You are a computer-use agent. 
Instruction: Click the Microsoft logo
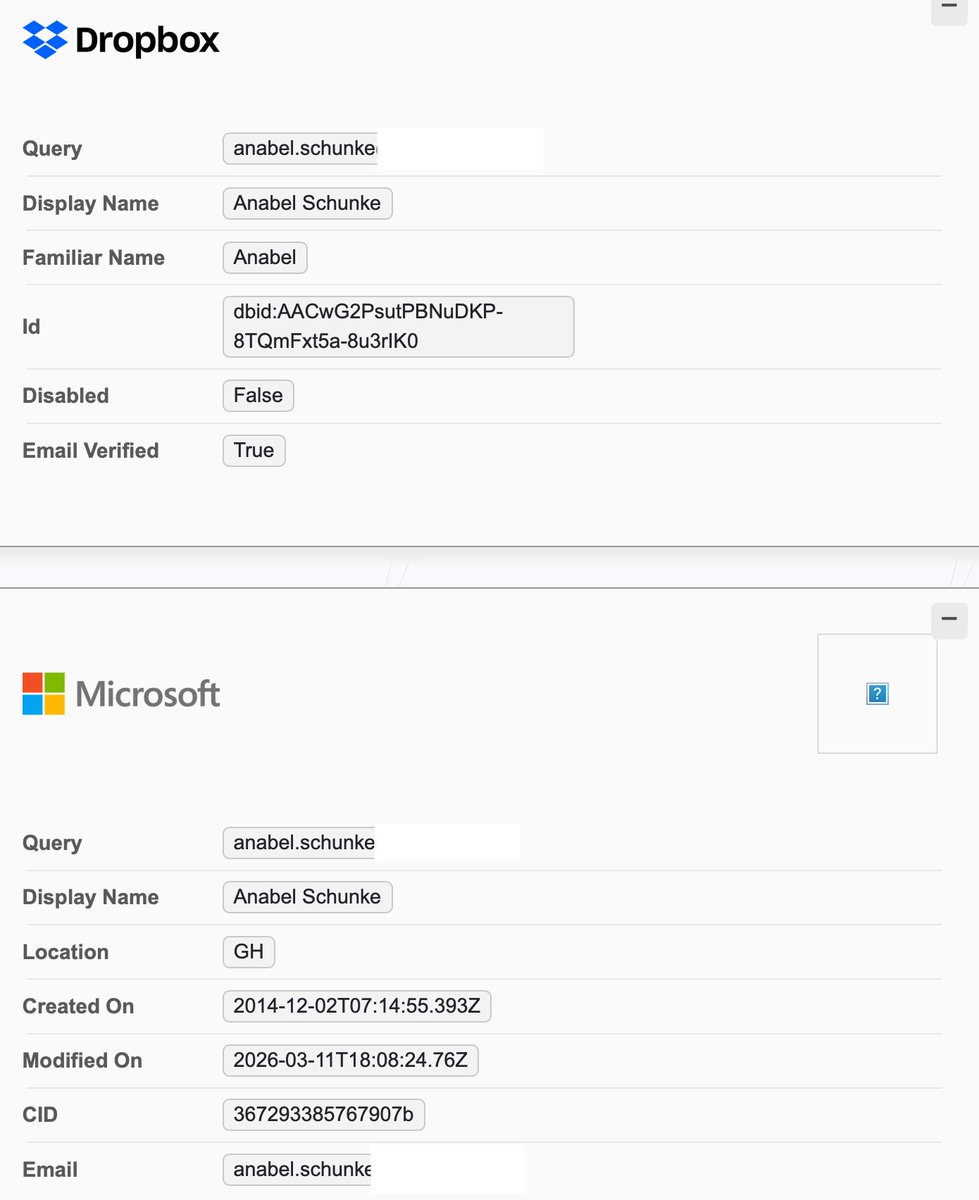pos(121,693)
